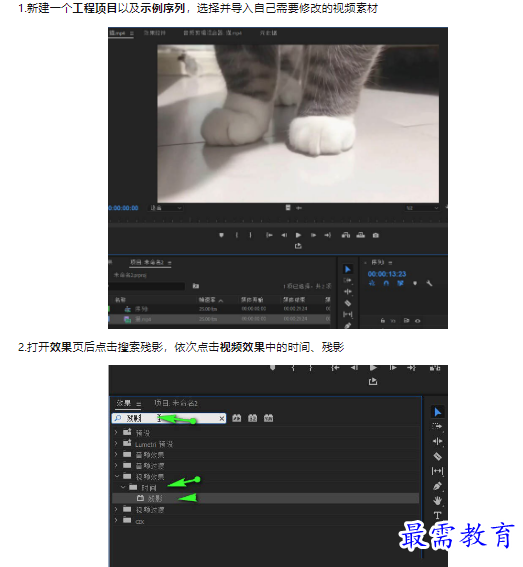Click the Insert edit icon in first monitor
This screenshot has width=523, height=567.
coord(346,235)
